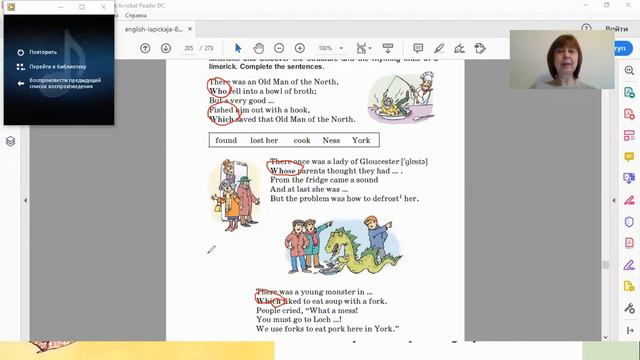
Task: Open the help question mark icon
Action: point(586,28)
